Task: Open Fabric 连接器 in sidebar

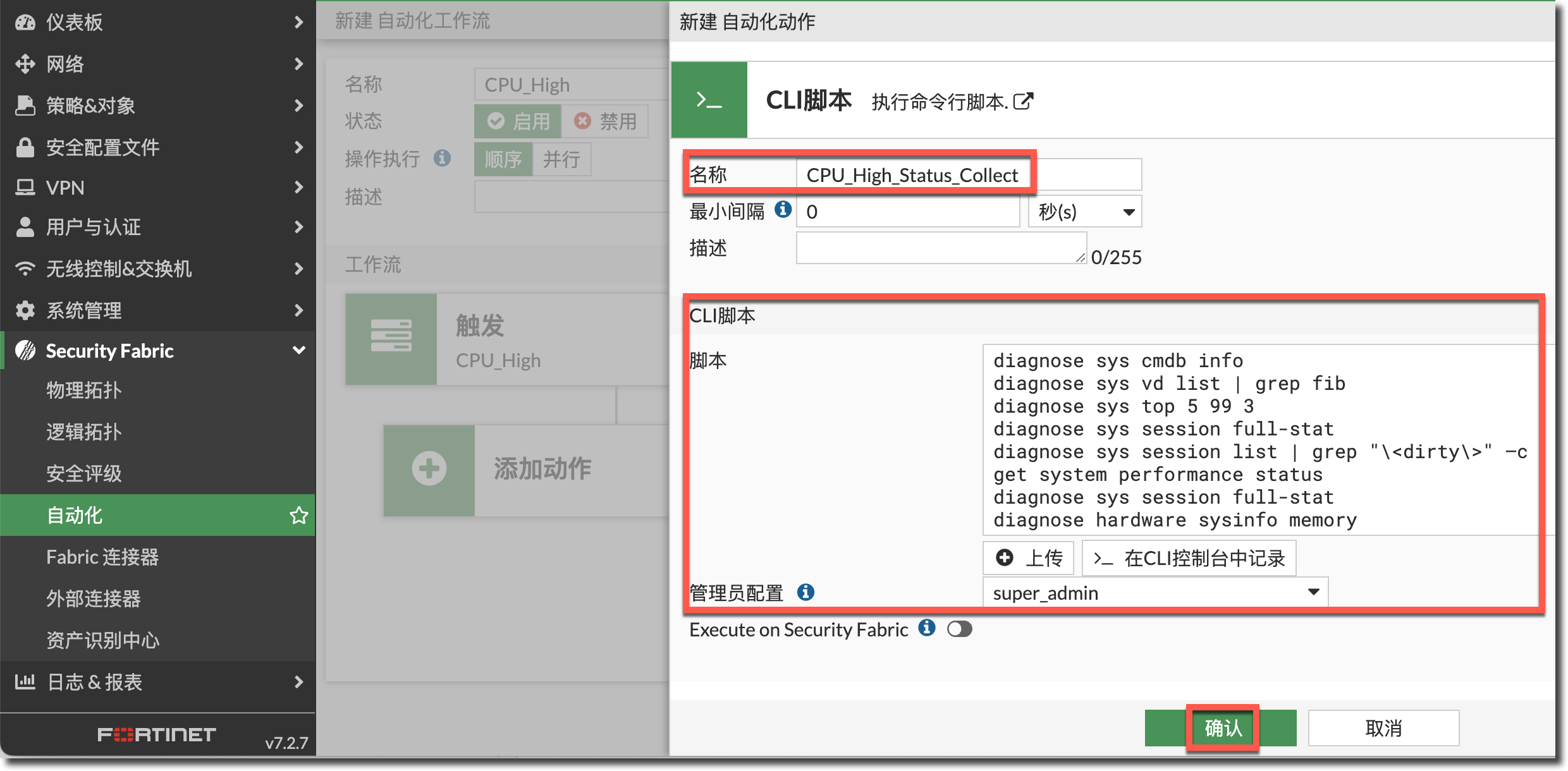Action: click(102, 557)
